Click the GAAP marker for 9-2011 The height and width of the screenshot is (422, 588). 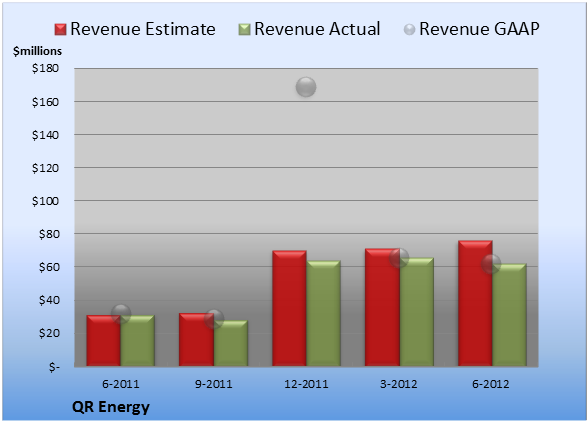pos(214,319)
